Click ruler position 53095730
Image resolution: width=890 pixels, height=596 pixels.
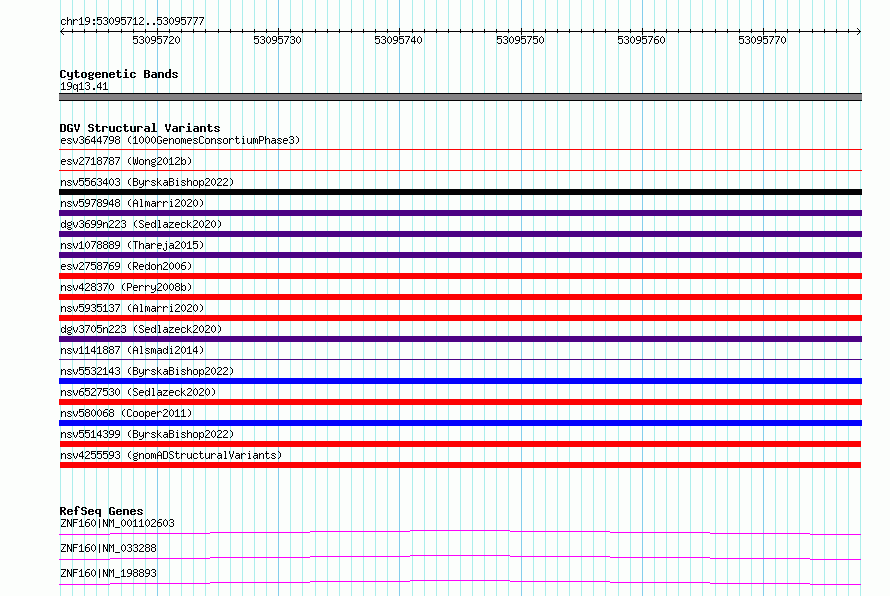pos(277,40)
